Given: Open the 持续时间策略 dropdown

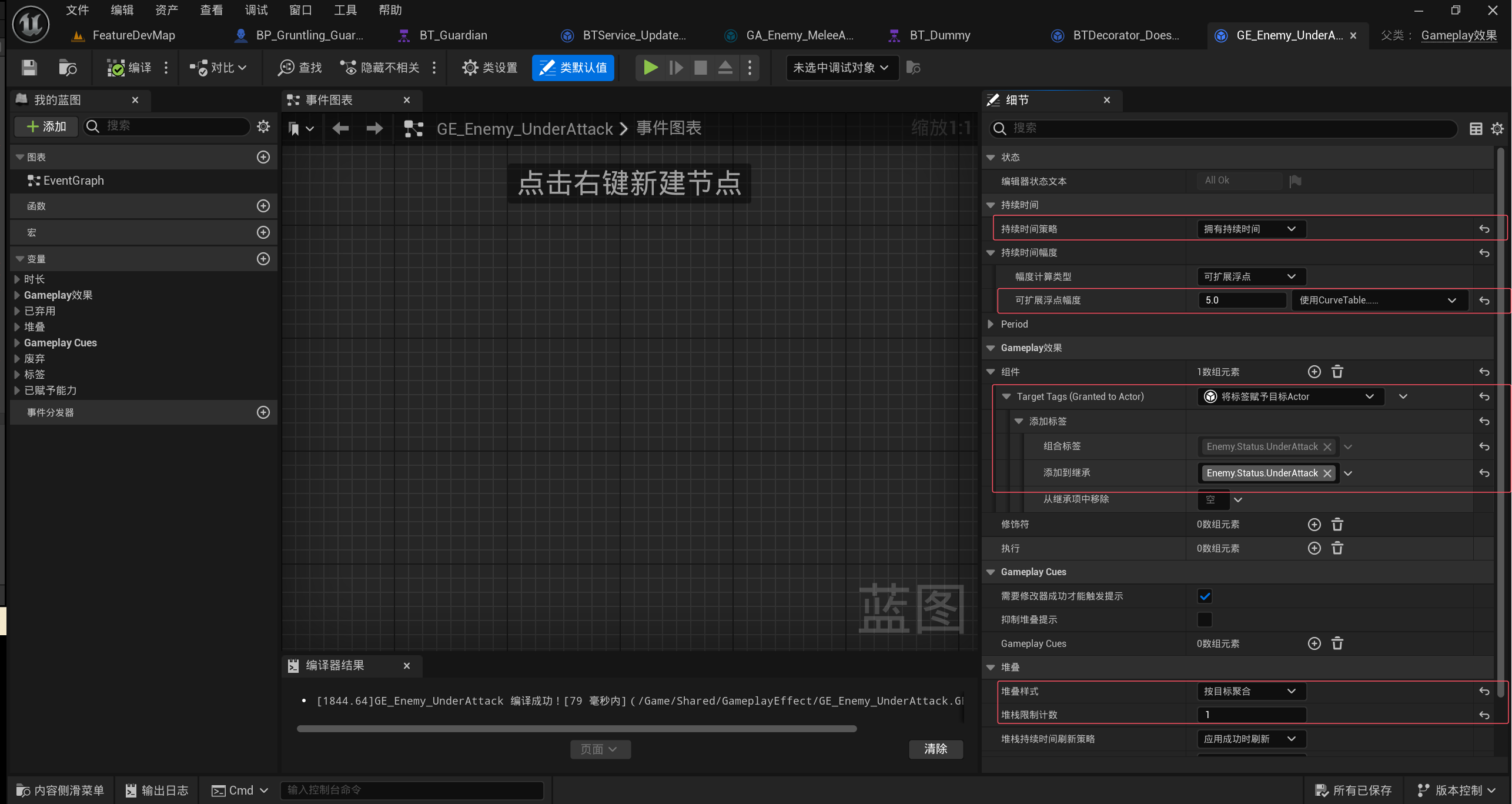Looking at the screenshot, I should pos(1251,229).
